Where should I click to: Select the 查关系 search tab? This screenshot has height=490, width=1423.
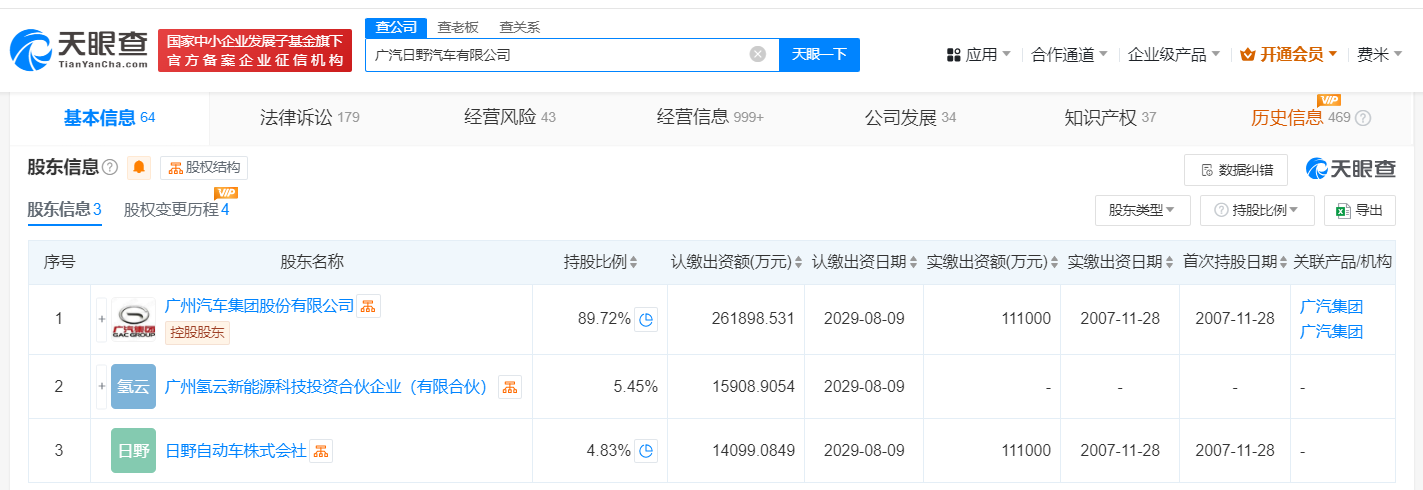[x=520, y=27]
